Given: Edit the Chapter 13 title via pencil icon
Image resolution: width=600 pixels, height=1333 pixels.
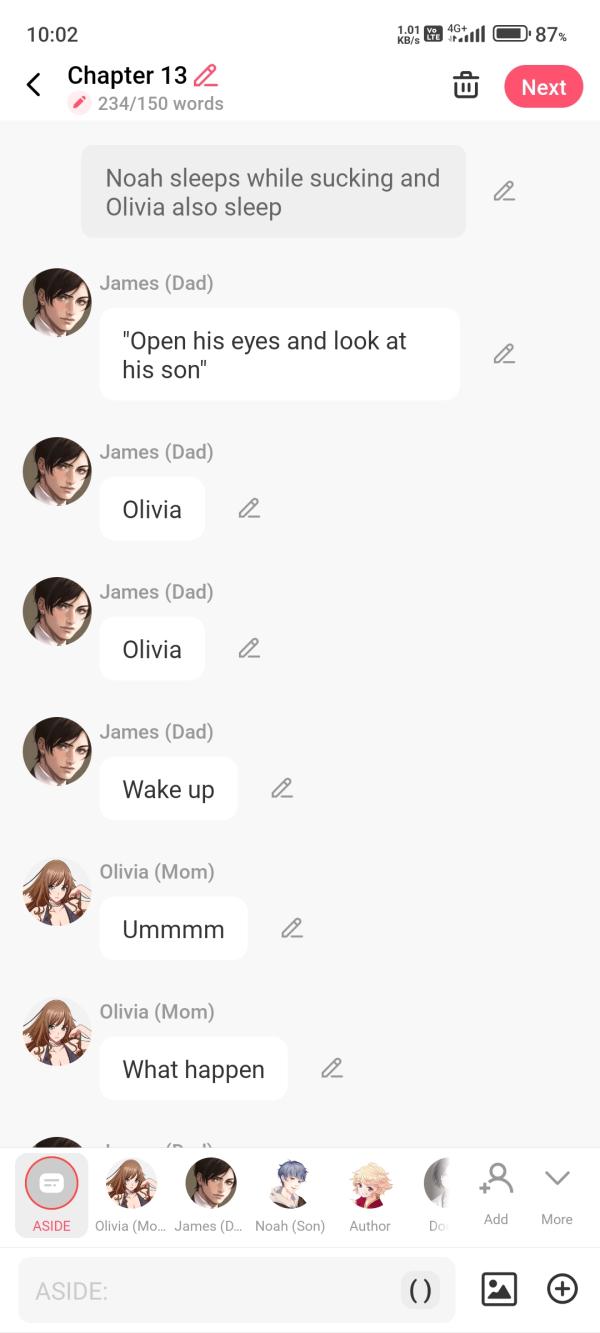Looking at the screenshot, I should coord(208,75).
